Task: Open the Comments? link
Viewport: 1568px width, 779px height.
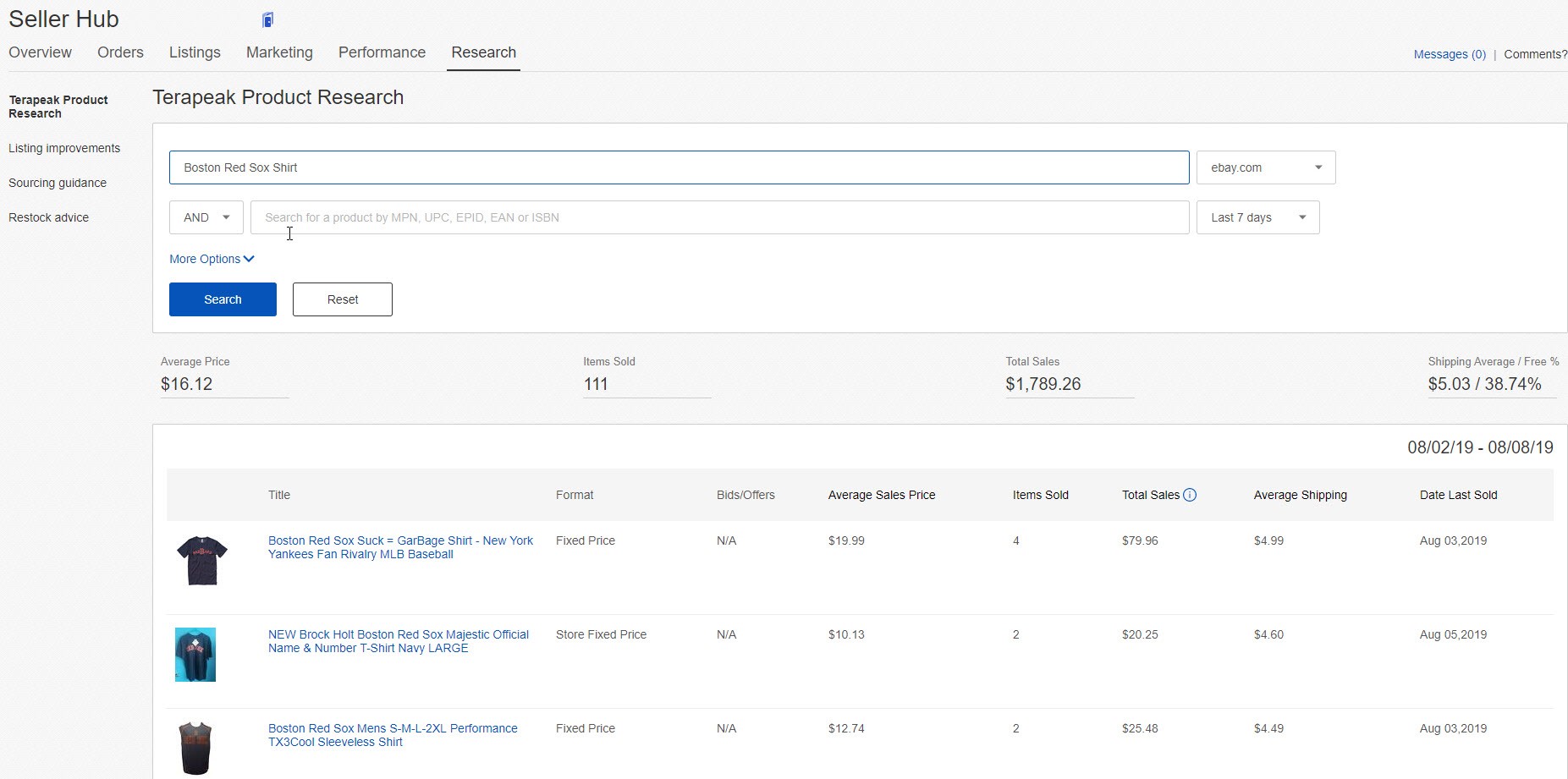Action: point(1535,54)
